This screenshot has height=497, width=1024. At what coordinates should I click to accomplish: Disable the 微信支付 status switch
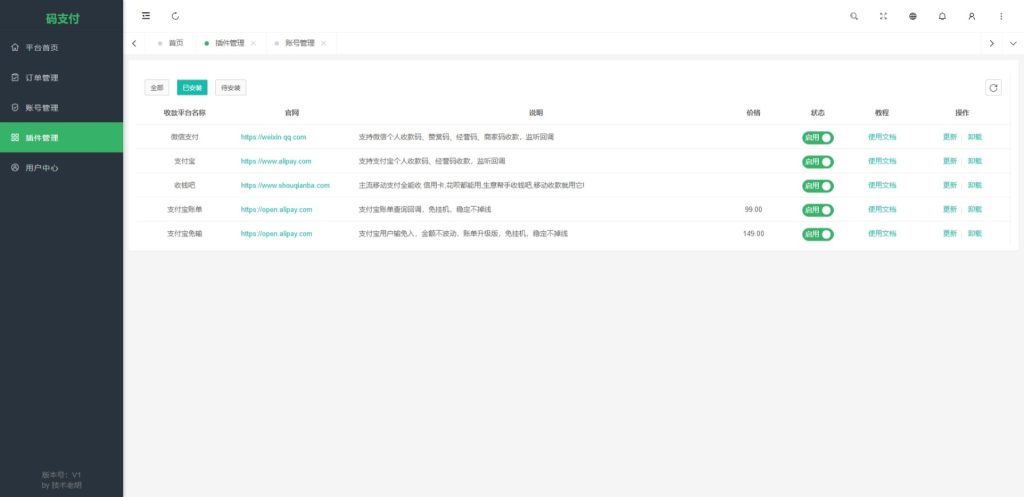817,137
